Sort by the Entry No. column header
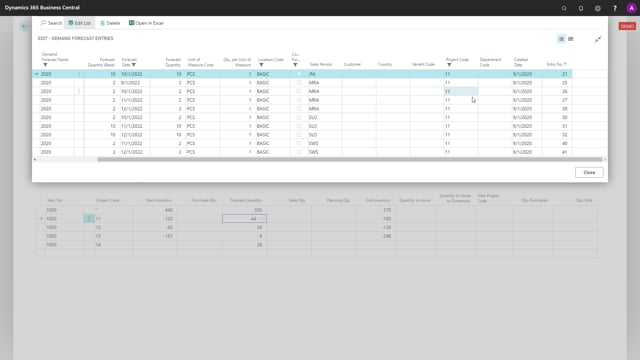640x360 pixels. 556,64
